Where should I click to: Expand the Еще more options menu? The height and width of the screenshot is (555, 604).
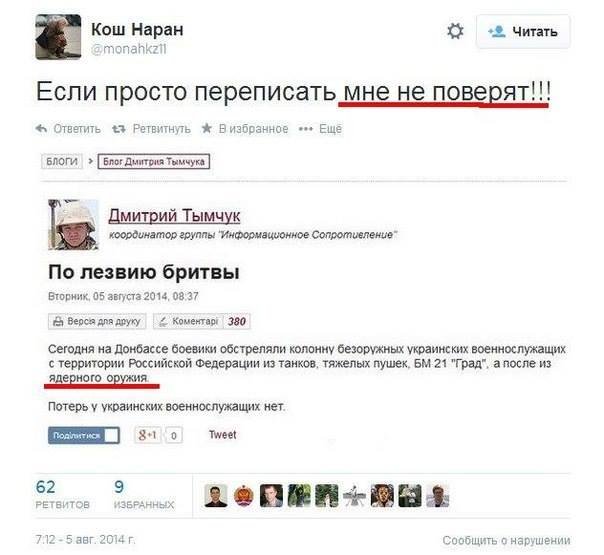click(320, 129)
